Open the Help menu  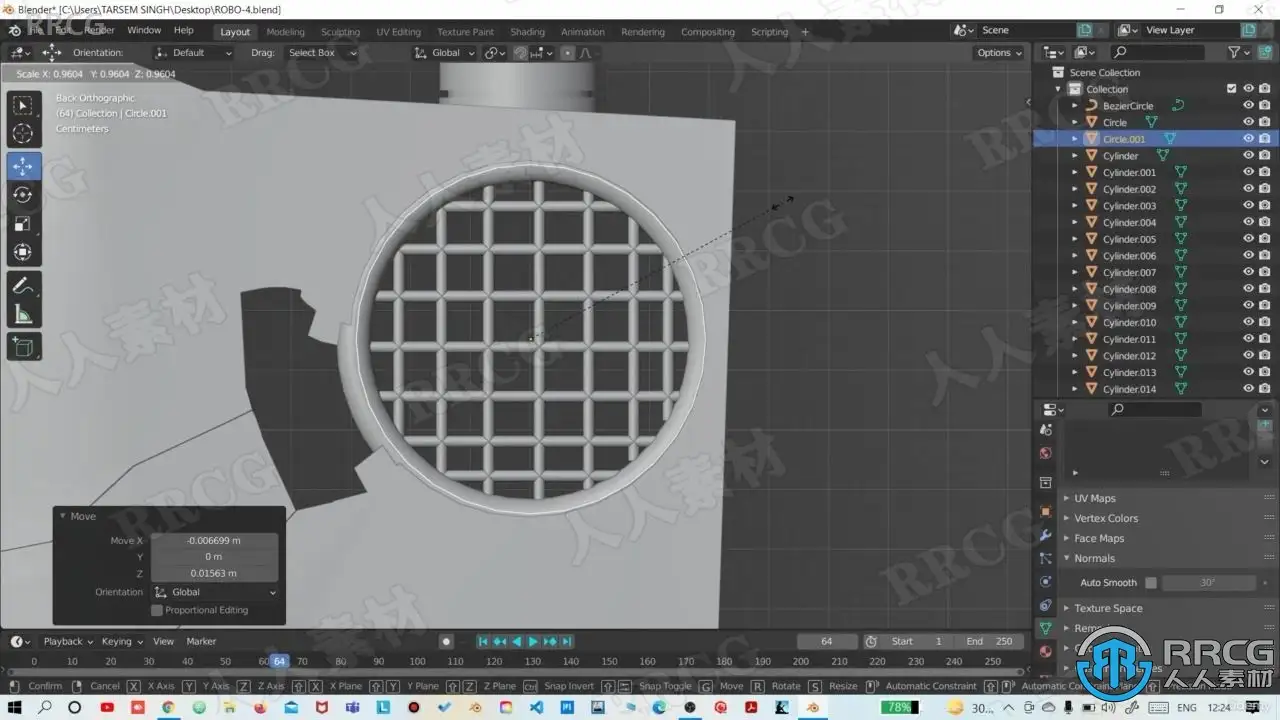click(184, 31)
